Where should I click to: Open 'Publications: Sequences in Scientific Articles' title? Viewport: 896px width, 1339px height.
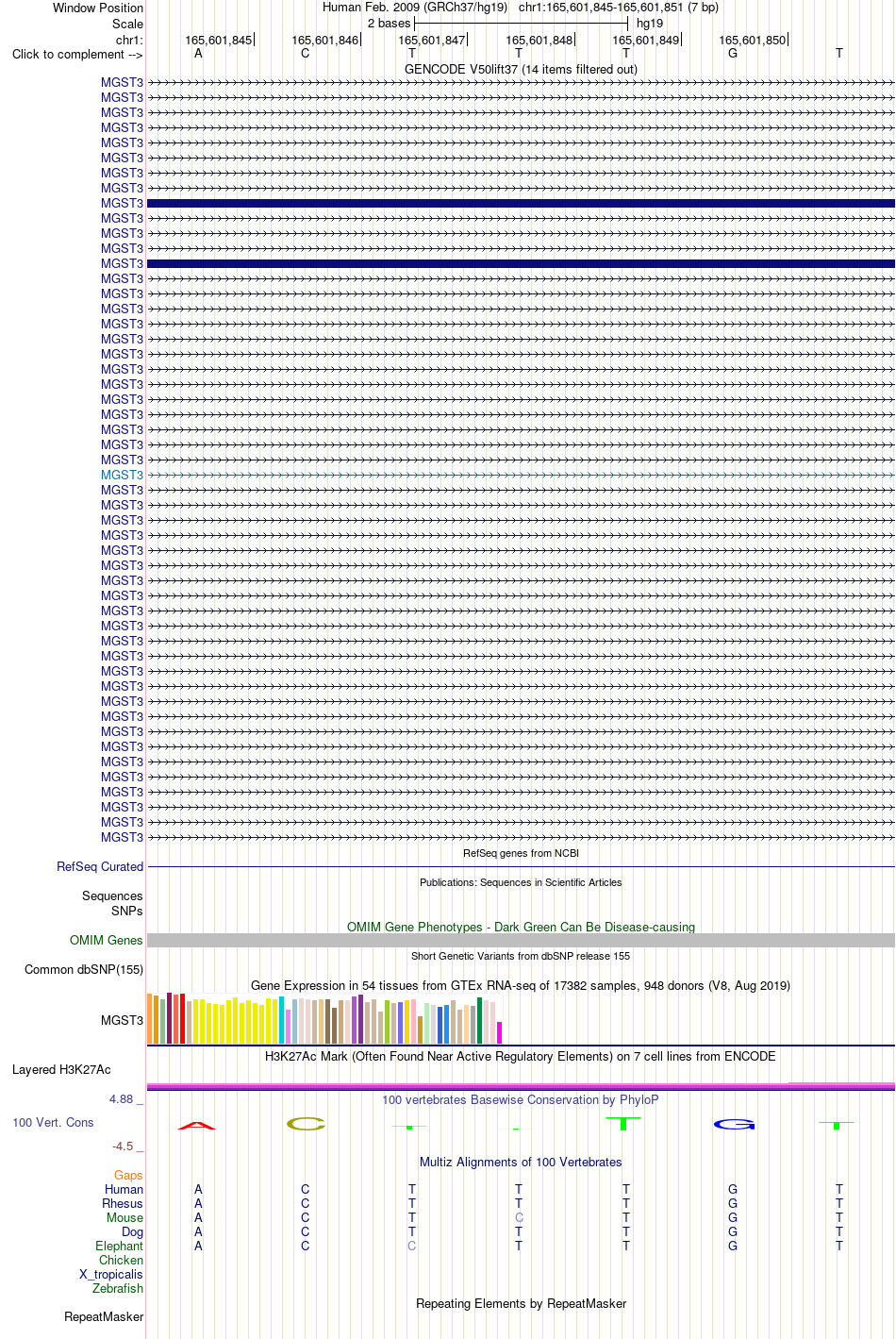521,882
